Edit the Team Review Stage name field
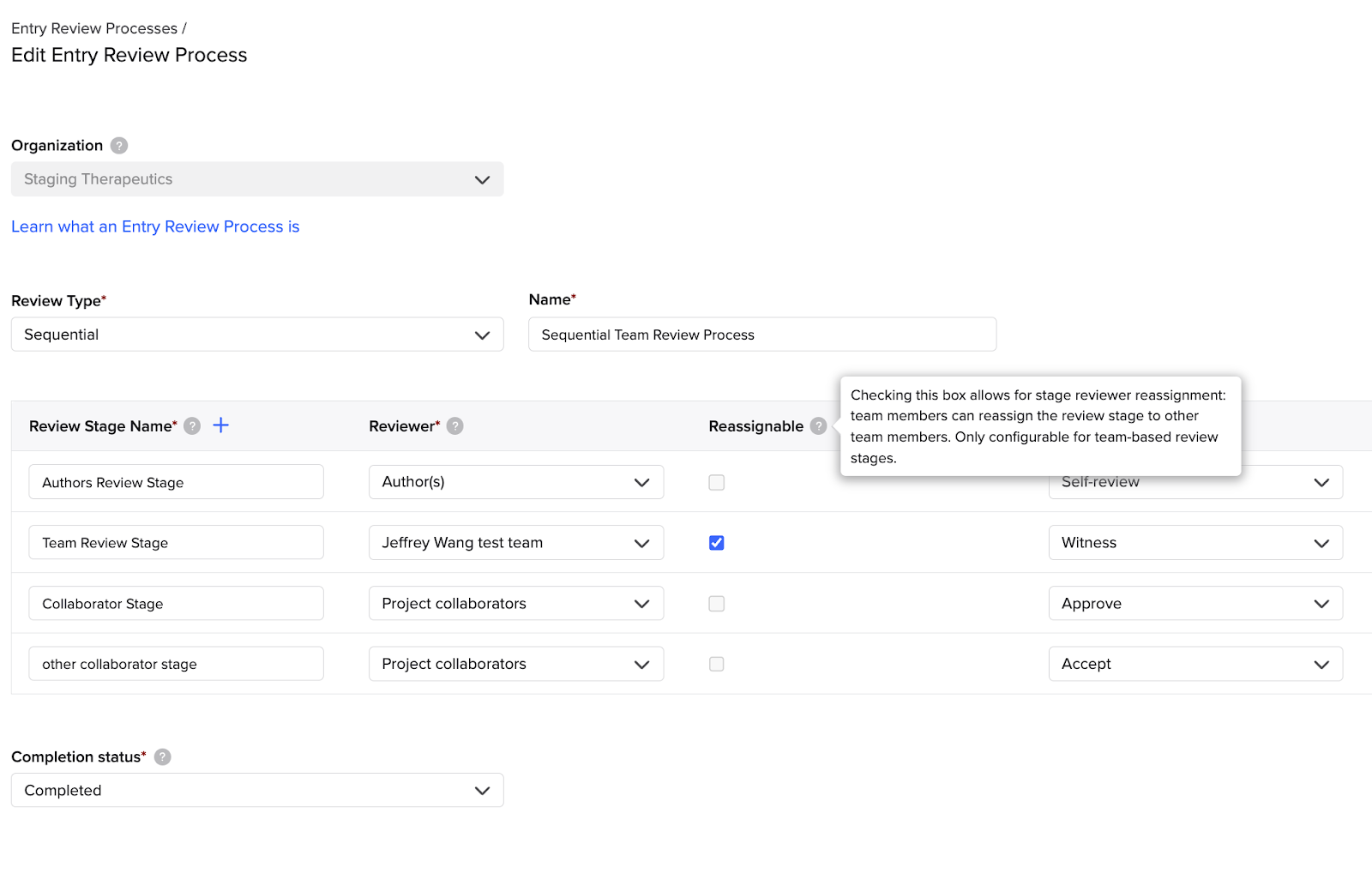This screenshot has height=886, width=1372. point(176,543)
